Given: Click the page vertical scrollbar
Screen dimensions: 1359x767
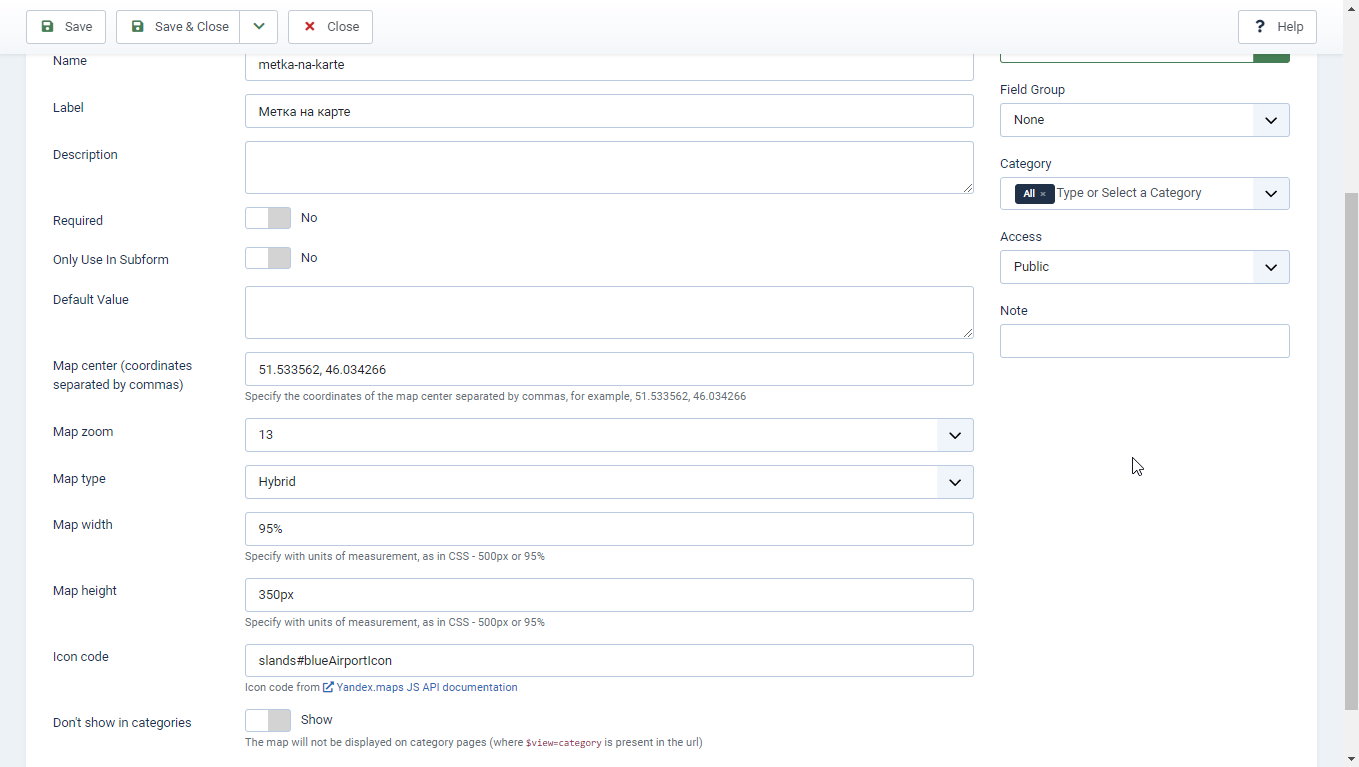Looking at the screenshot, I should pyautogui.click(x=1350, y=450).
